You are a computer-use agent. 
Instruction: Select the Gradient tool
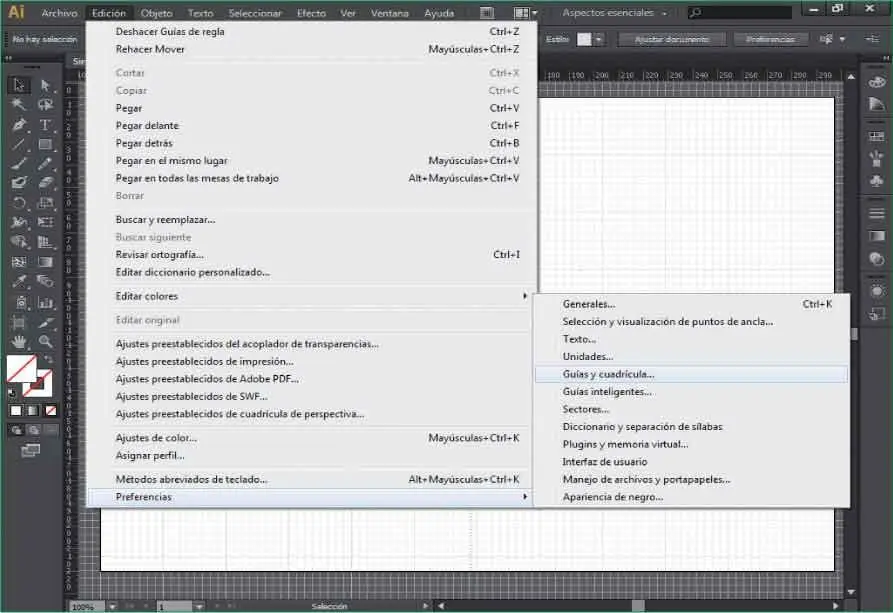pyautogui.click(x=46, y=262)
